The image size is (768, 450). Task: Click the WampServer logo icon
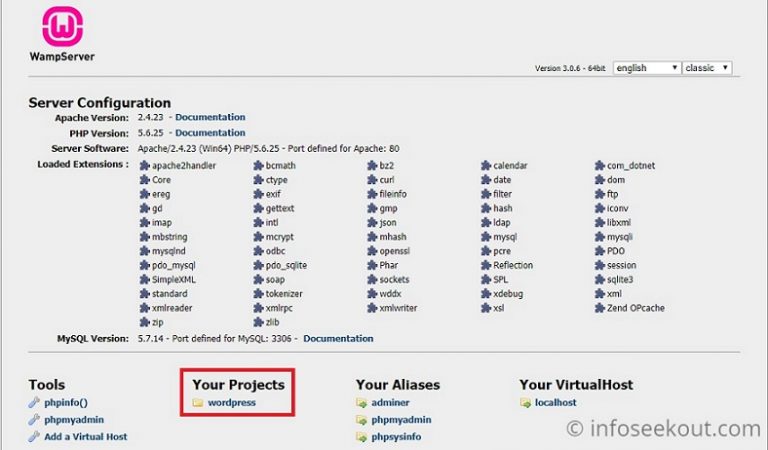coord(63,26)
